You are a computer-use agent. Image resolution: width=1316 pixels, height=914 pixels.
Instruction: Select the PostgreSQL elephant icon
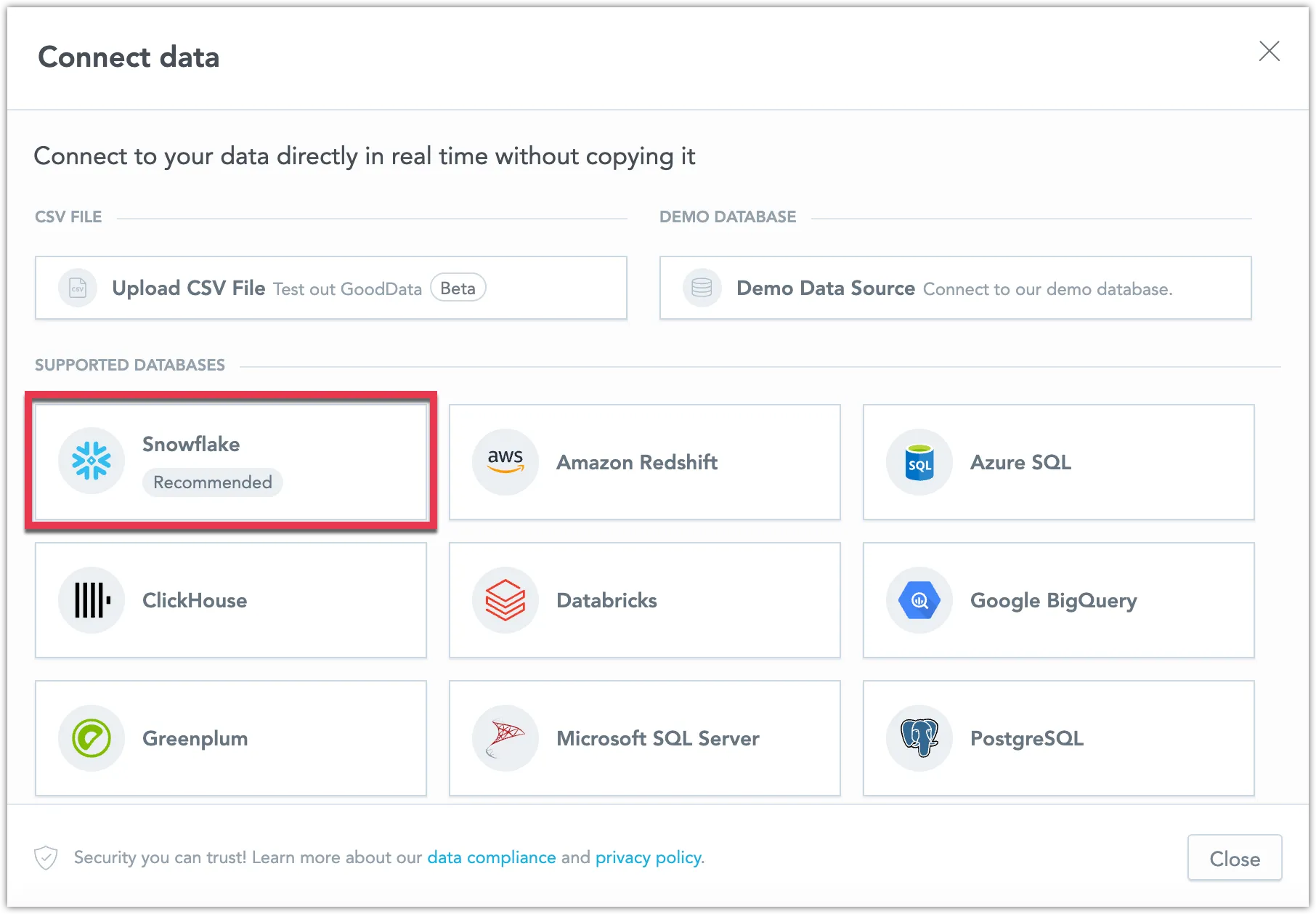pos(918,738)
